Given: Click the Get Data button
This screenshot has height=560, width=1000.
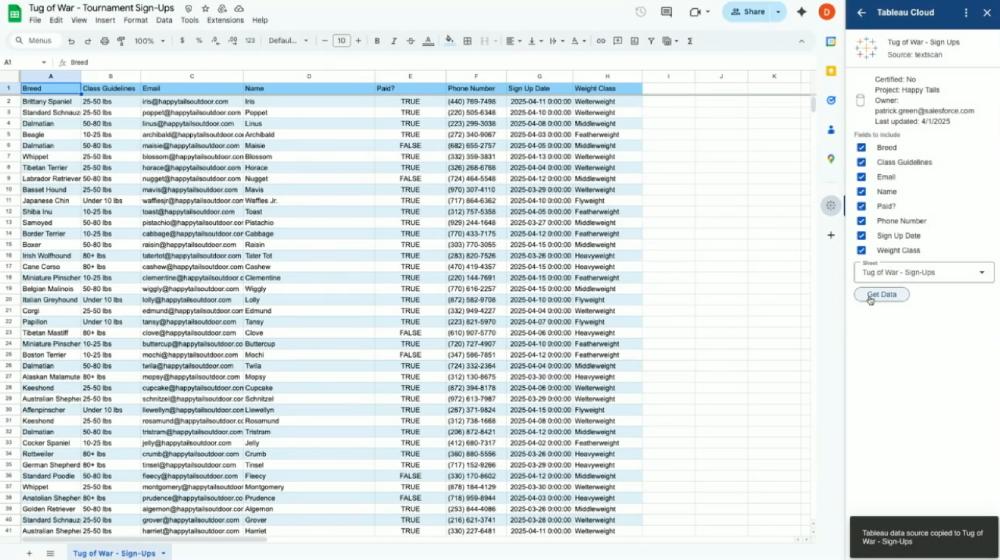Looking at the screenshot, I should click(881, 294).
